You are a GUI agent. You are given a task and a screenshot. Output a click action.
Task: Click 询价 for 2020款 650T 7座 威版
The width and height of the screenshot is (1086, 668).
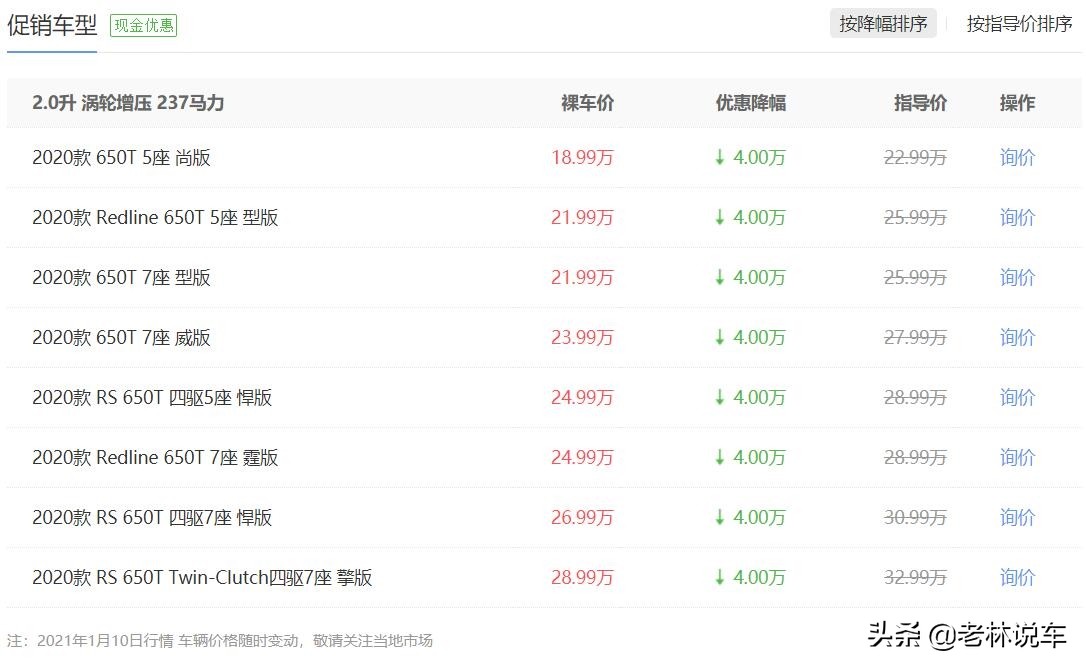(1017, 337)
